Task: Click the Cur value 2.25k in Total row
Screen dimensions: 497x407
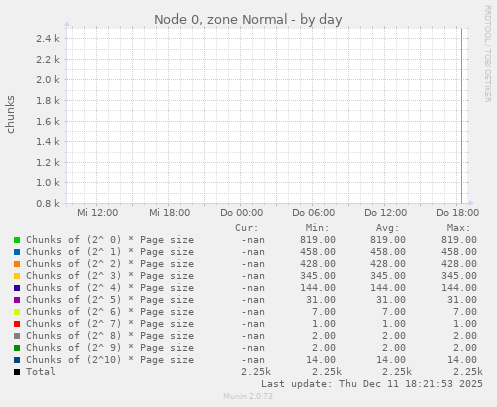Action: 256,372
